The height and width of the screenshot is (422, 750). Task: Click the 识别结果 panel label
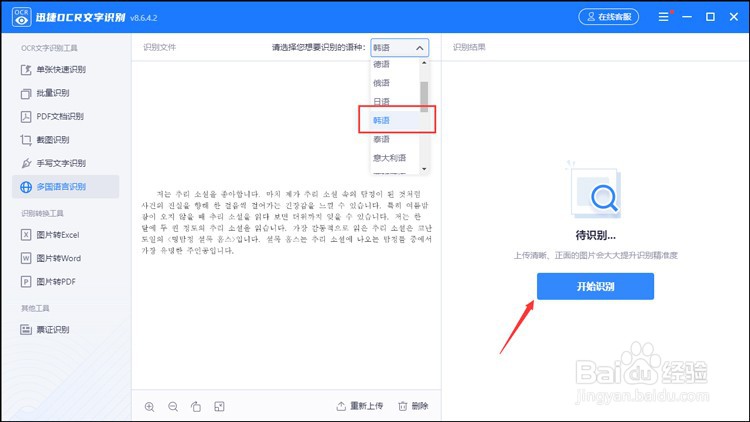[469, 47]
